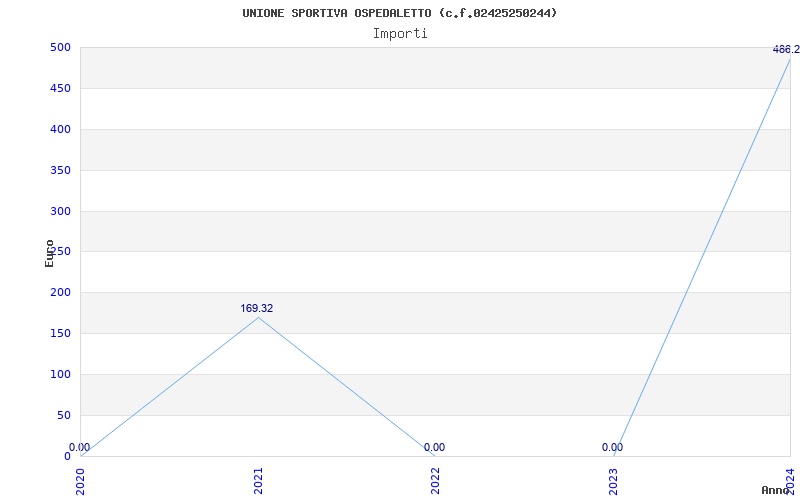Click the 200 value on Euro axis
The image size is (800, 500).
(x=60, y=292)
